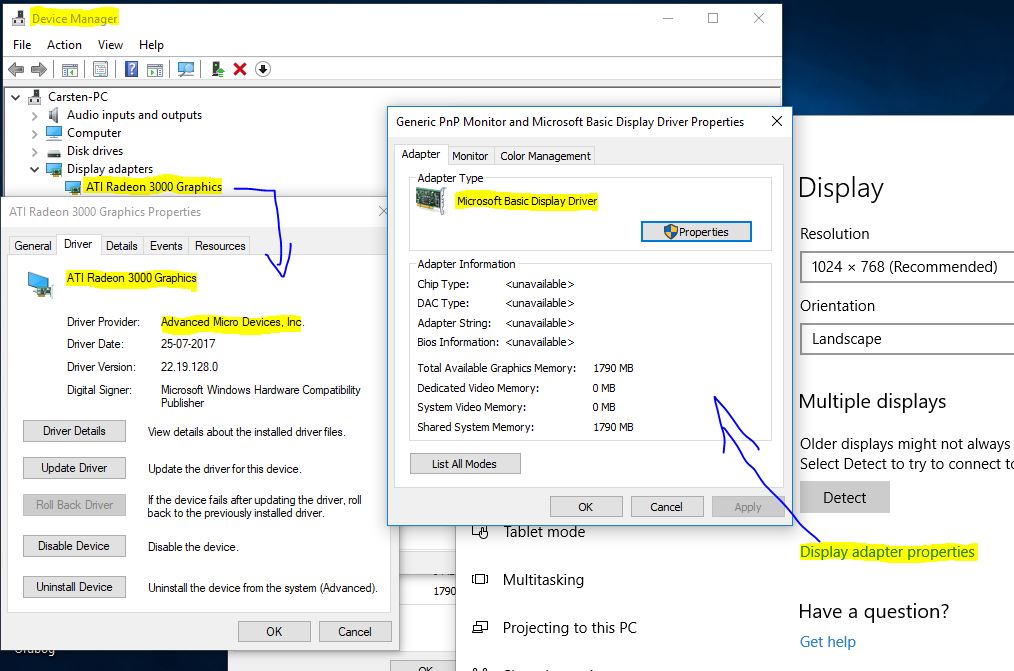
Task: Click the Get help link
Action: pos(828,642)
